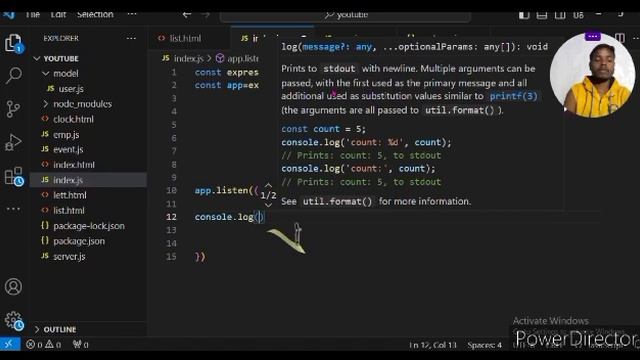Open the Manage gear icon
The height and width of the screenshot is (360, 640).
(14, 321)
